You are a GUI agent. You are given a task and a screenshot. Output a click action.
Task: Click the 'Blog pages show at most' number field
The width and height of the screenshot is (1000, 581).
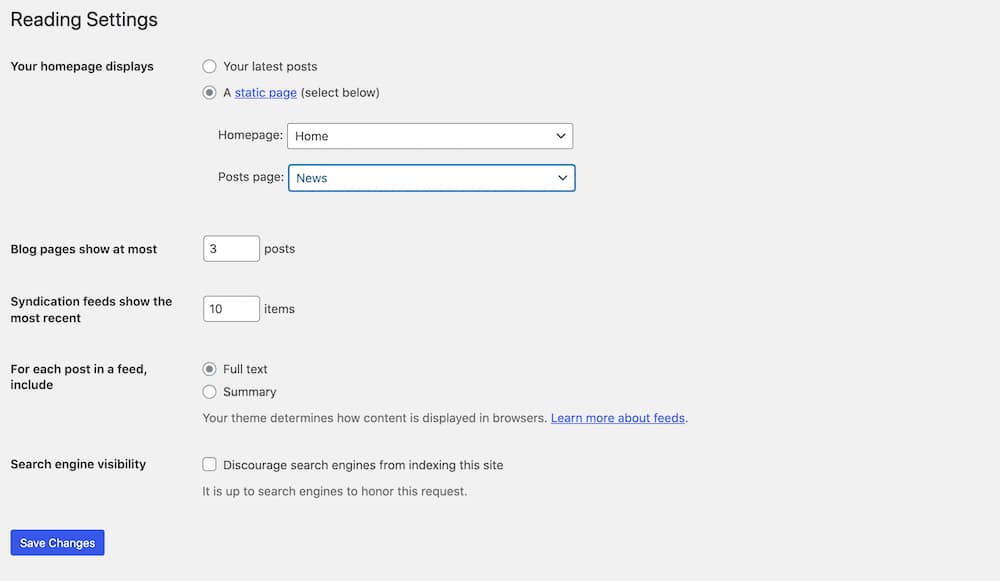231,248
